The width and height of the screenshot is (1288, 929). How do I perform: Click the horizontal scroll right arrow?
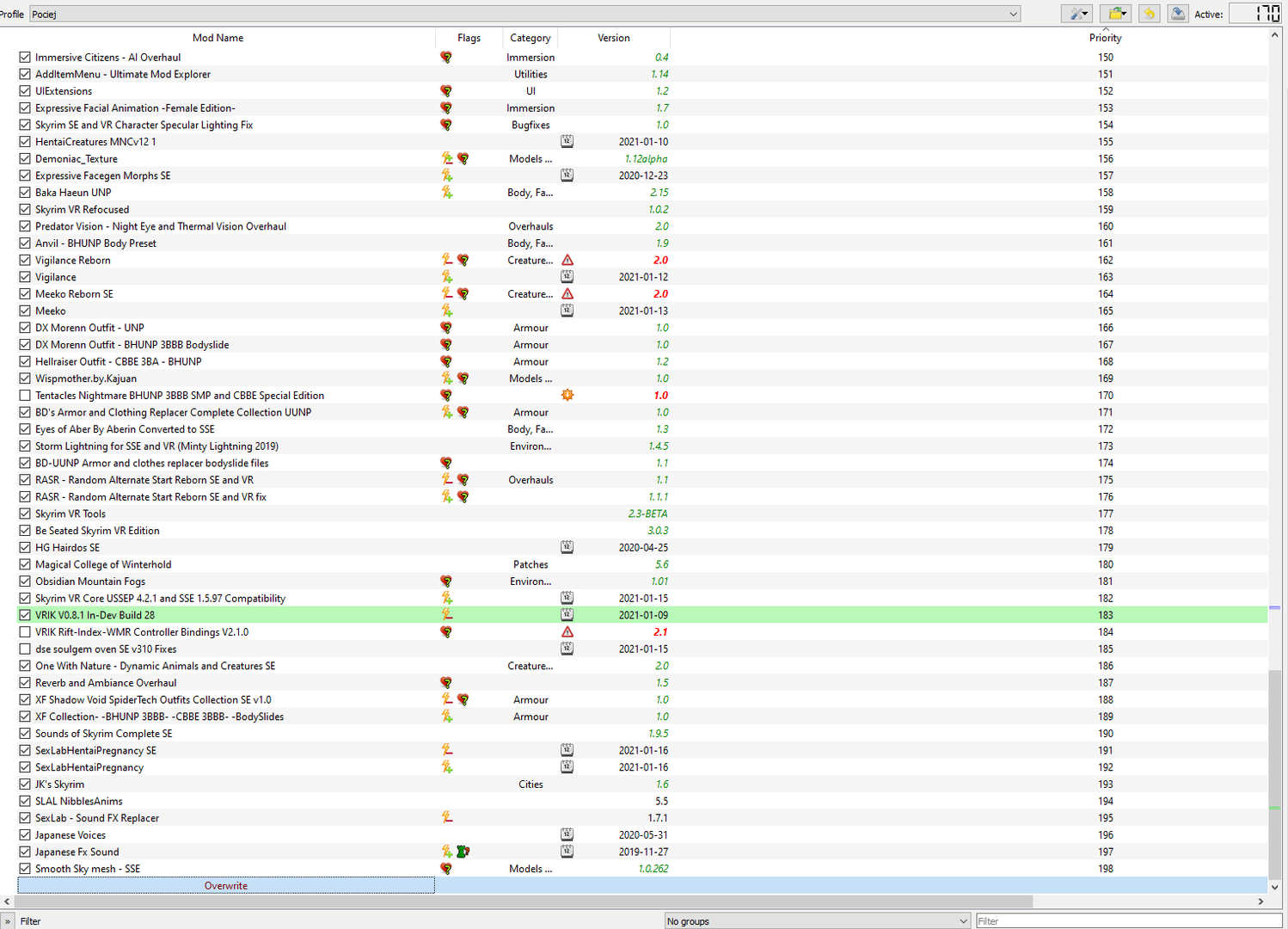coord(1261,901)
